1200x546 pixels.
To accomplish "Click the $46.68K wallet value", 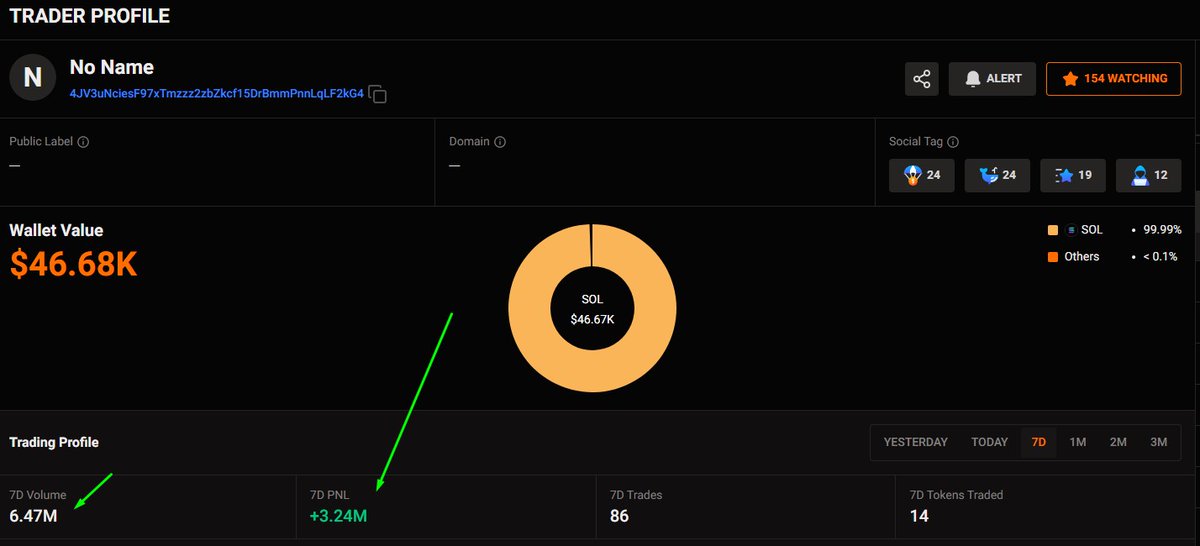I will 73,264.
